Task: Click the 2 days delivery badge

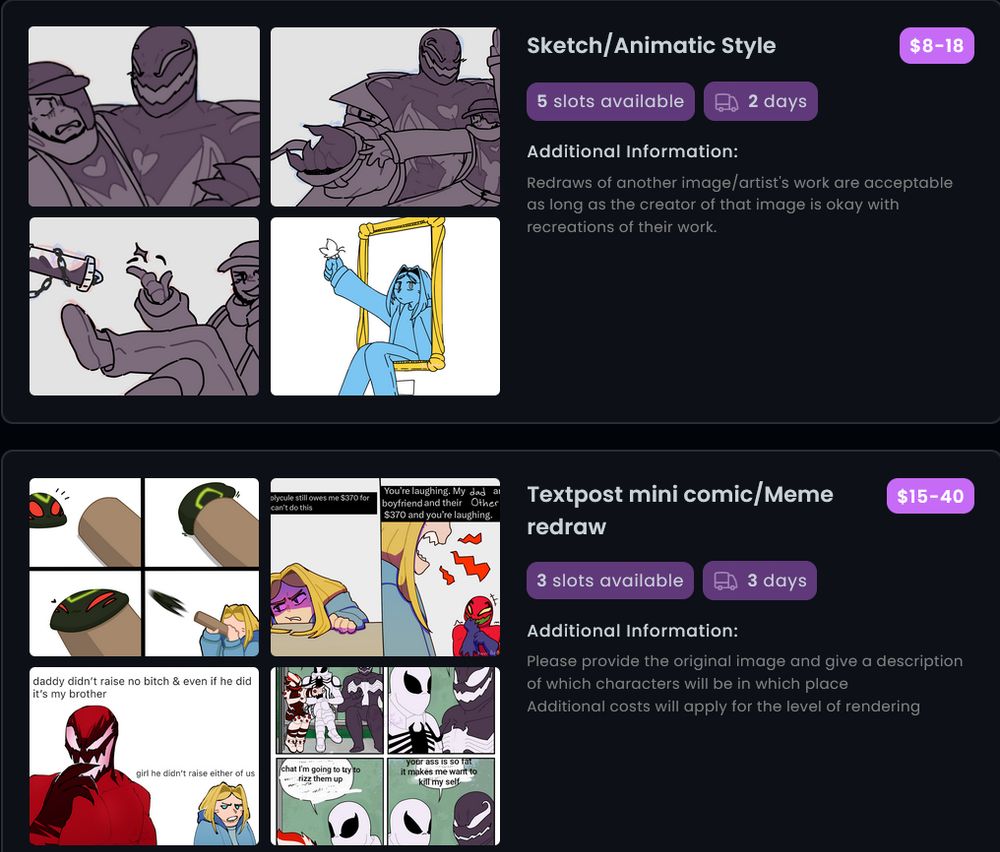Action: (x=760, y=101)
